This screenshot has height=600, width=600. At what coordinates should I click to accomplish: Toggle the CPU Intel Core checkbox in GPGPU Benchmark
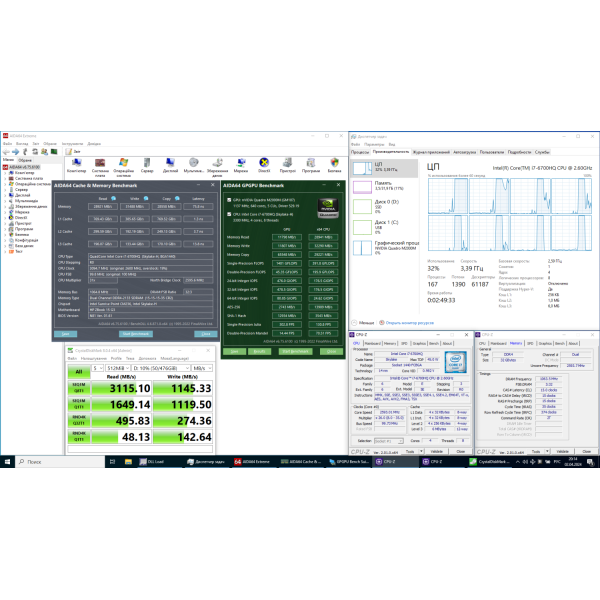point(229,214)
